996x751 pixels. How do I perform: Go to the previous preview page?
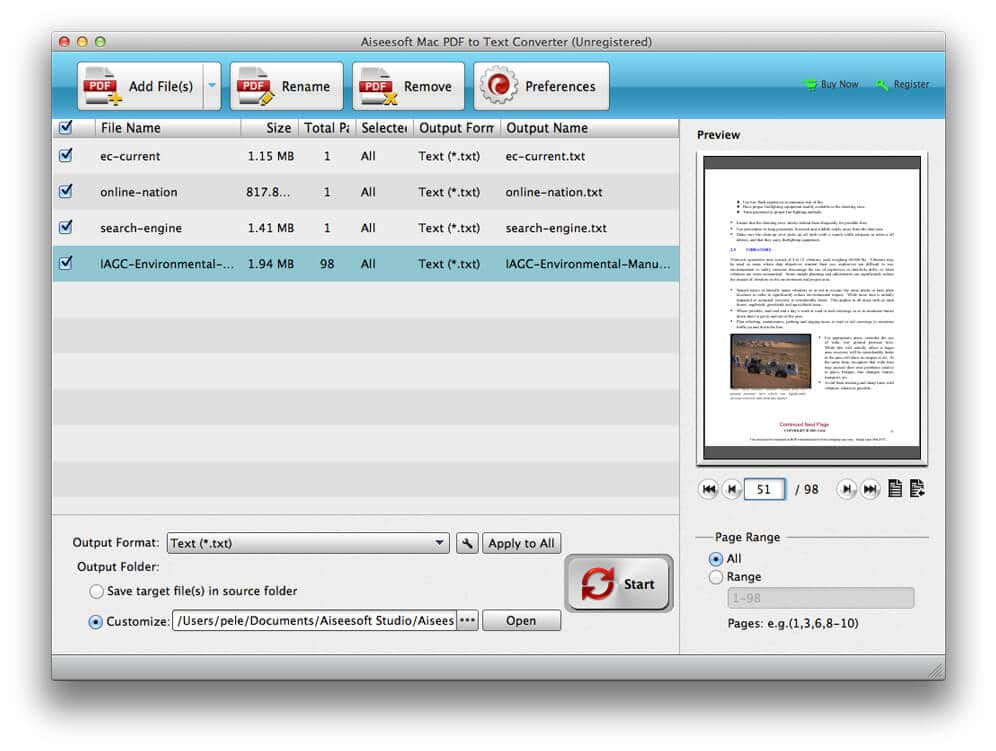732,489
